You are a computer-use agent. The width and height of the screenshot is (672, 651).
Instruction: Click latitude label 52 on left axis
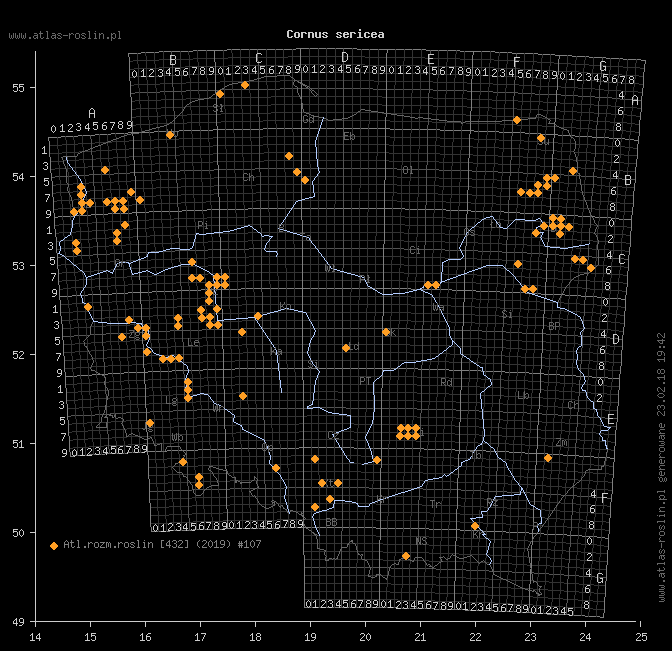click(18, 355)
